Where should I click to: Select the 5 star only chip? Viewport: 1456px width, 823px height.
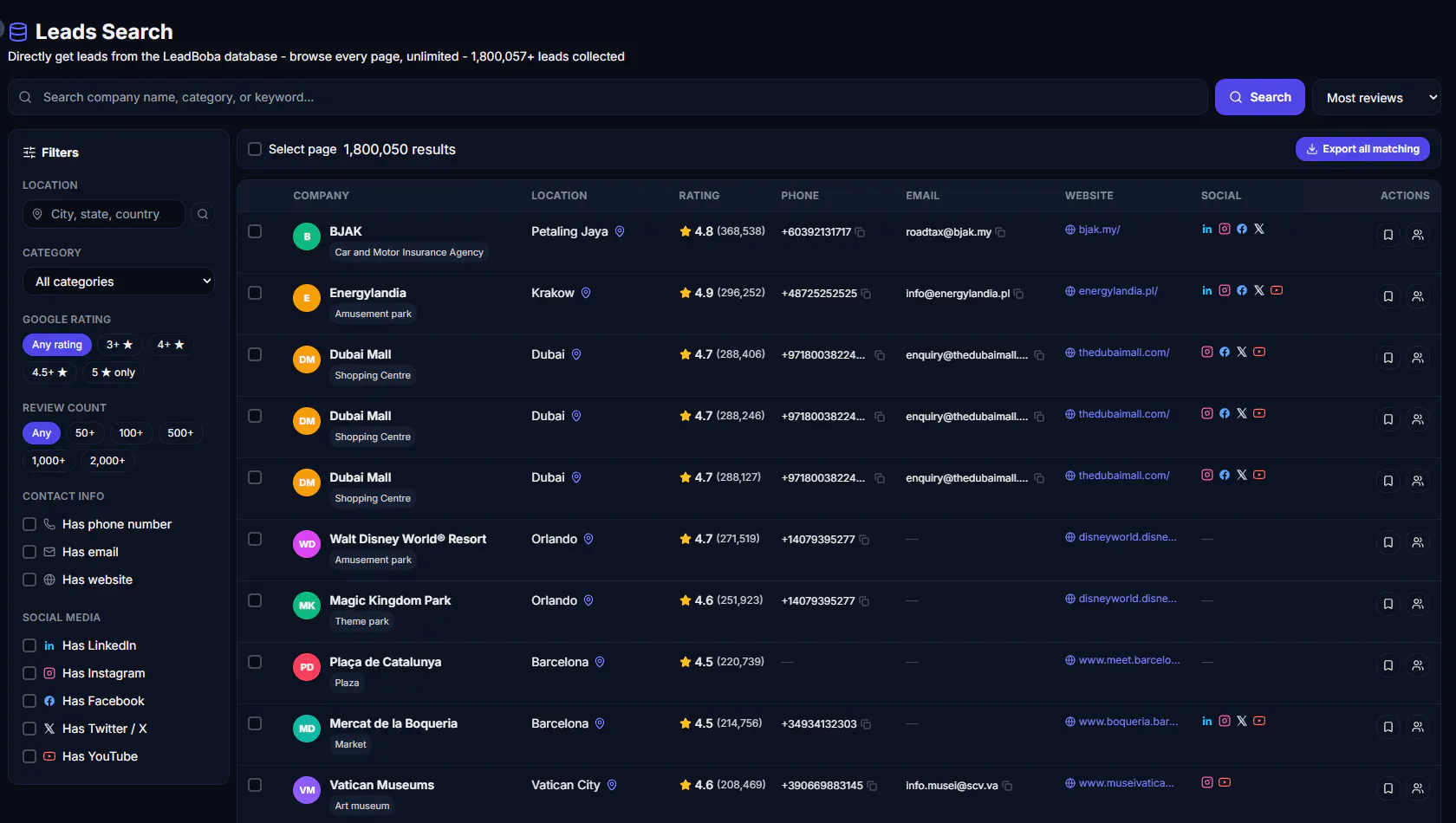coord(114,373)
